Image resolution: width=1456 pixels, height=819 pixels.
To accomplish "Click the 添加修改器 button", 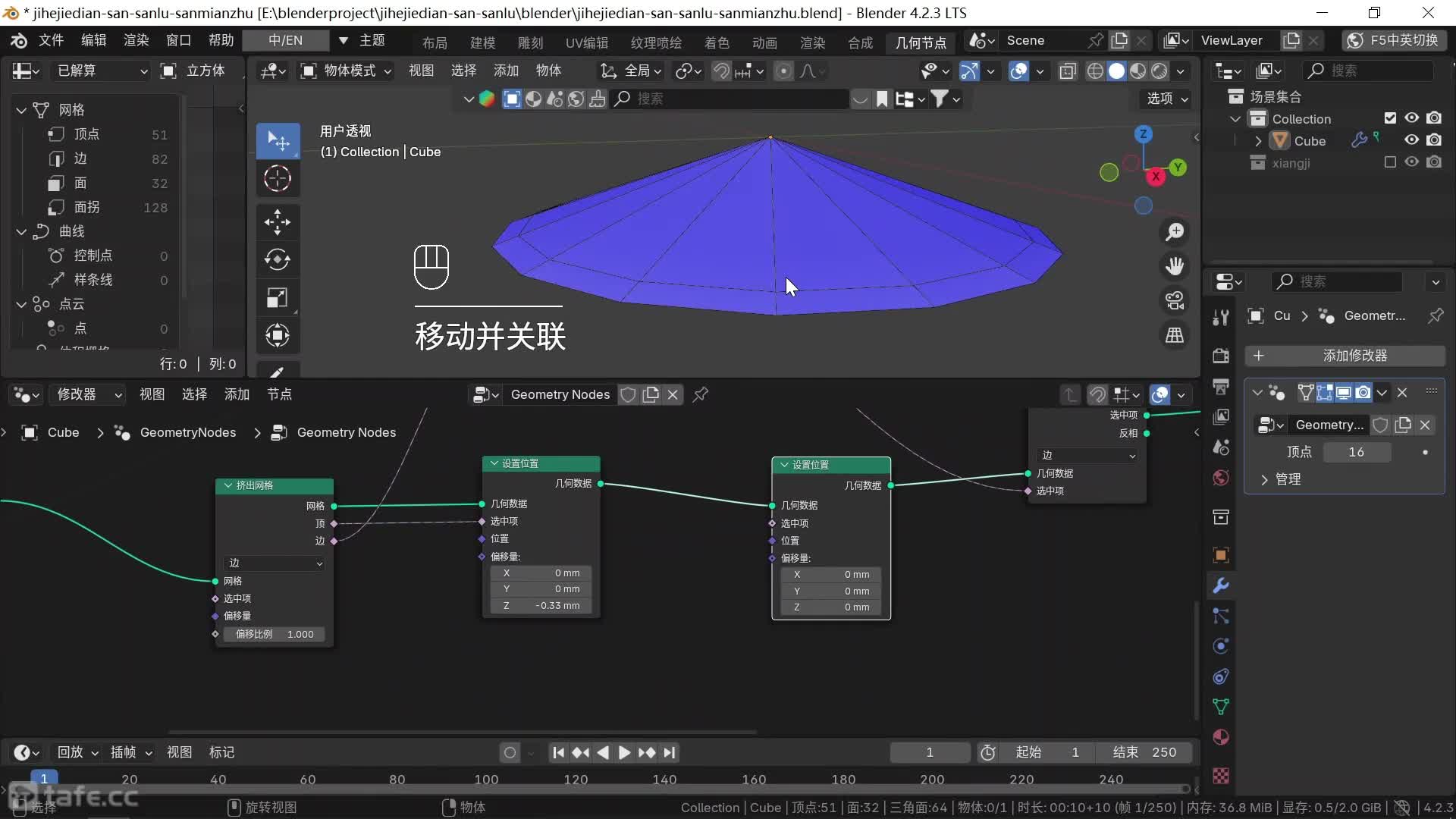I will click(x=1345, y=356).
